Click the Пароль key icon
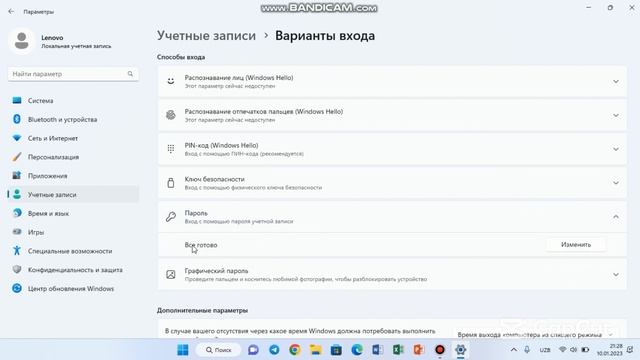This screenshot has height=360, width=640. [171, 217]
